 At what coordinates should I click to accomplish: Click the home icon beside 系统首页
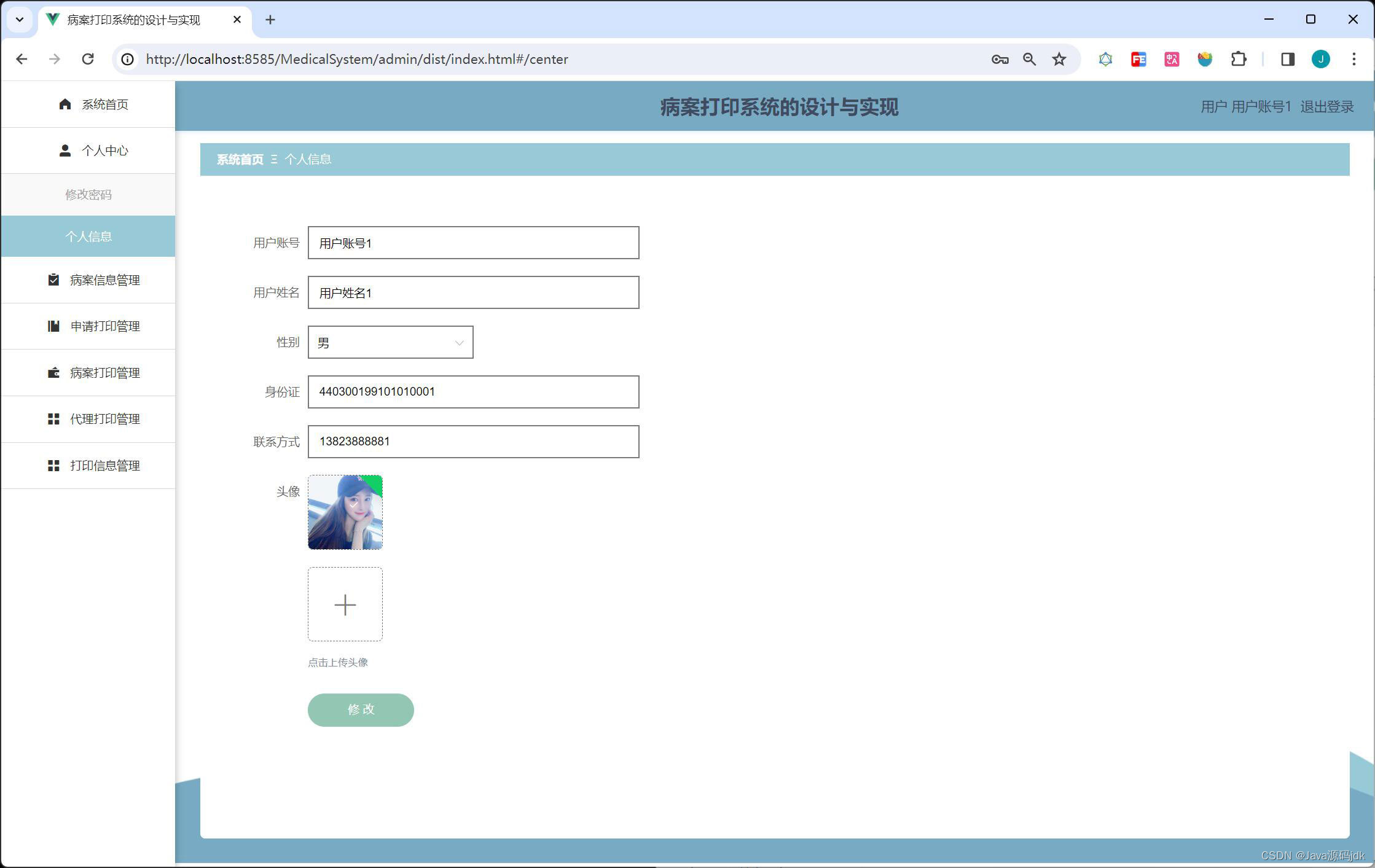(x=65, y=104)
